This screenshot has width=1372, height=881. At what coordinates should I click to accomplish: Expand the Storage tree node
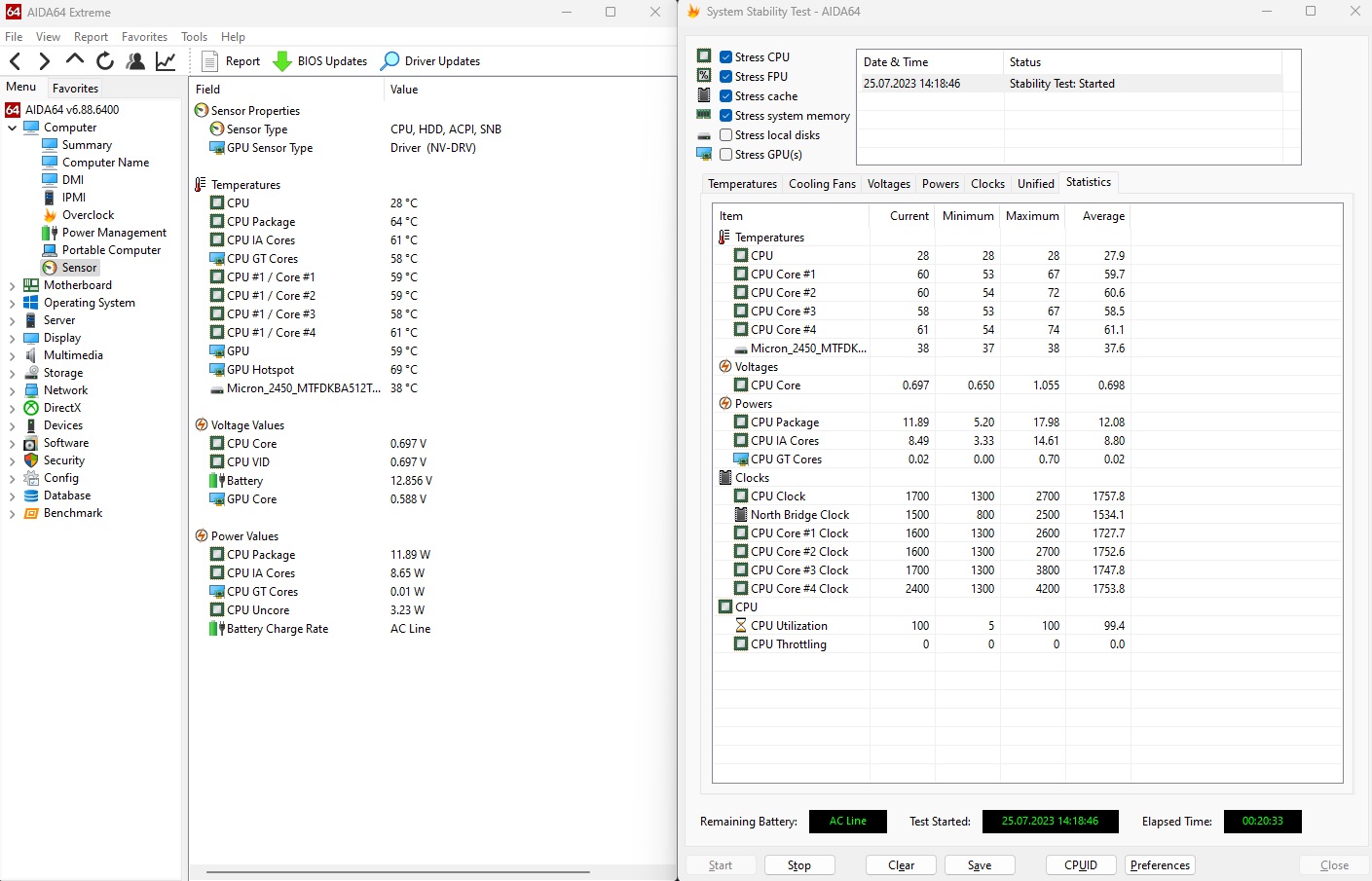tap(12, 373)
